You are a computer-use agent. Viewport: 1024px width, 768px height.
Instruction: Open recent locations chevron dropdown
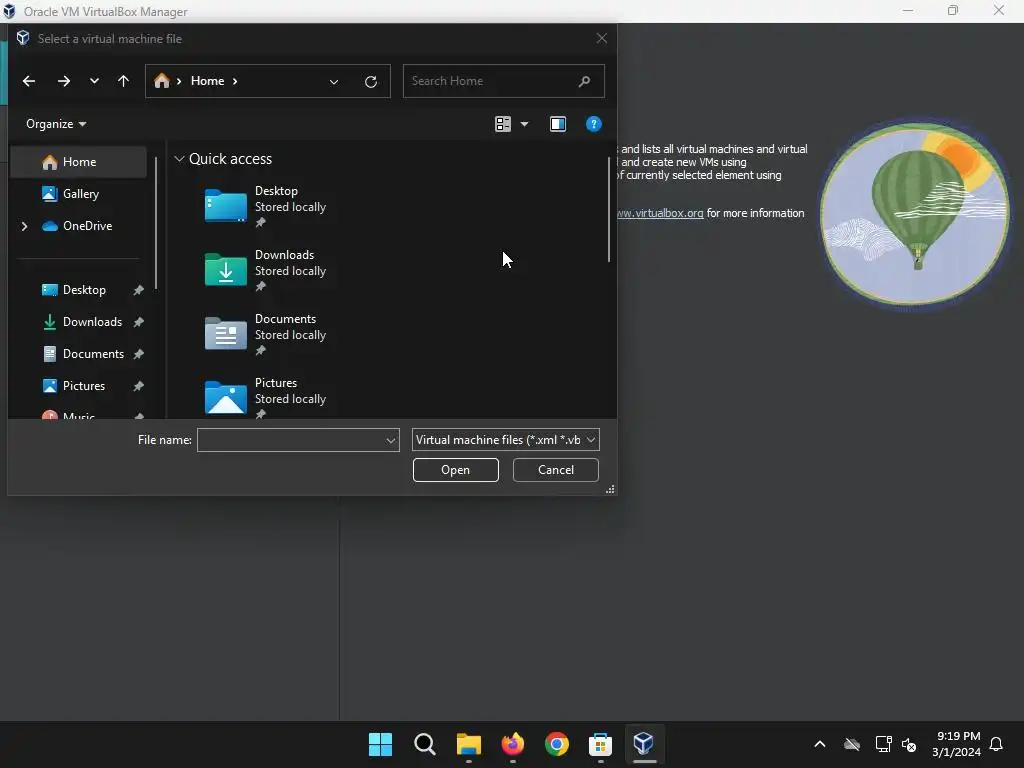(95, 81)
